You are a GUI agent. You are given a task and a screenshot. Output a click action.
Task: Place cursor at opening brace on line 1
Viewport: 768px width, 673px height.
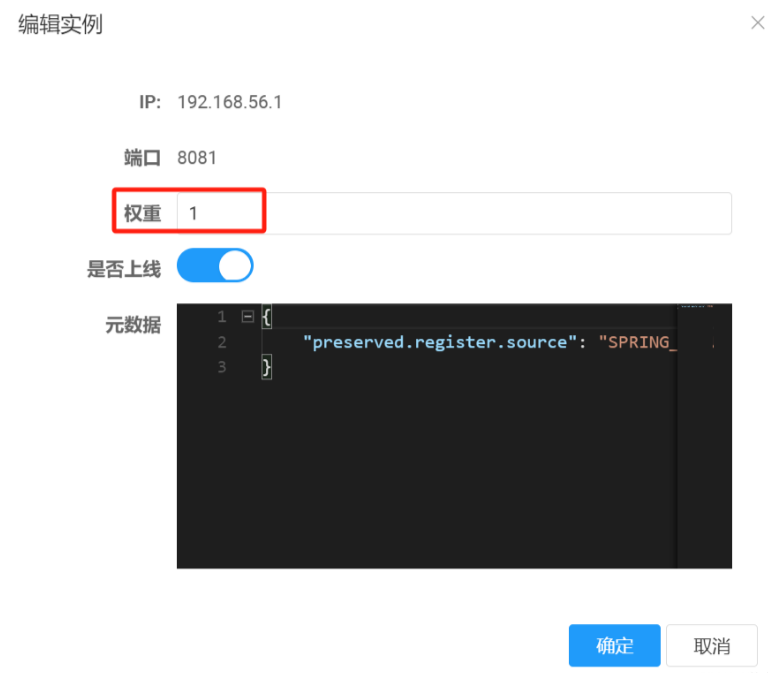266,317
